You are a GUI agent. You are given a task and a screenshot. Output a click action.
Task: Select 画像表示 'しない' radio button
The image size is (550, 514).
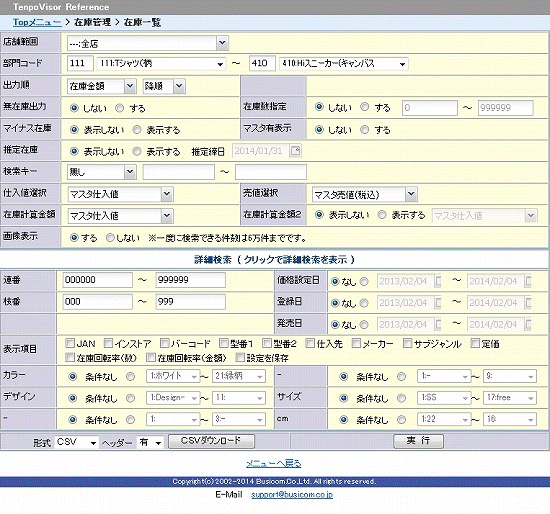click(110, 238)
